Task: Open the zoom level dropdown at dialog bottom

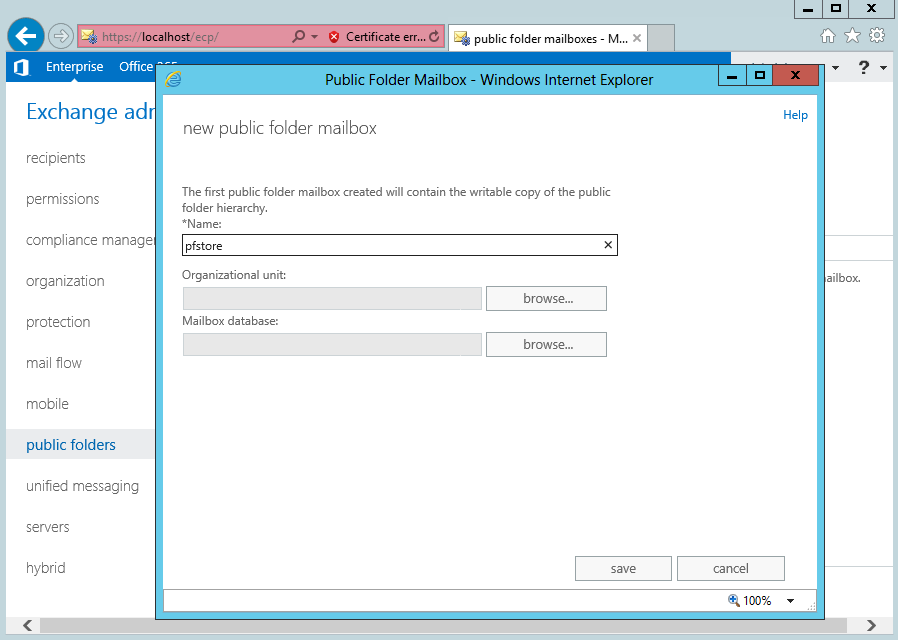Action: click(789, 600)
